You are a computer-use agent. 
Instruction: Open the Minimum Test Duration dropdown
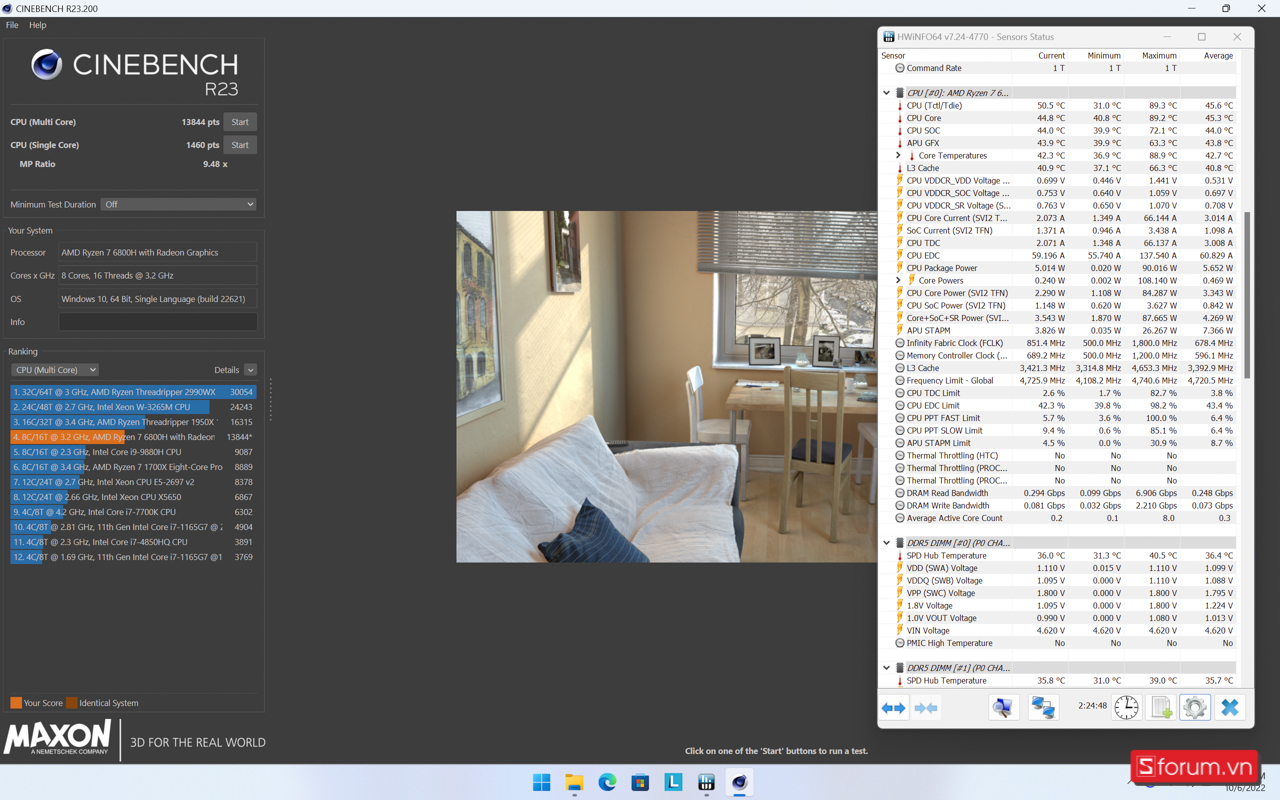178,204
